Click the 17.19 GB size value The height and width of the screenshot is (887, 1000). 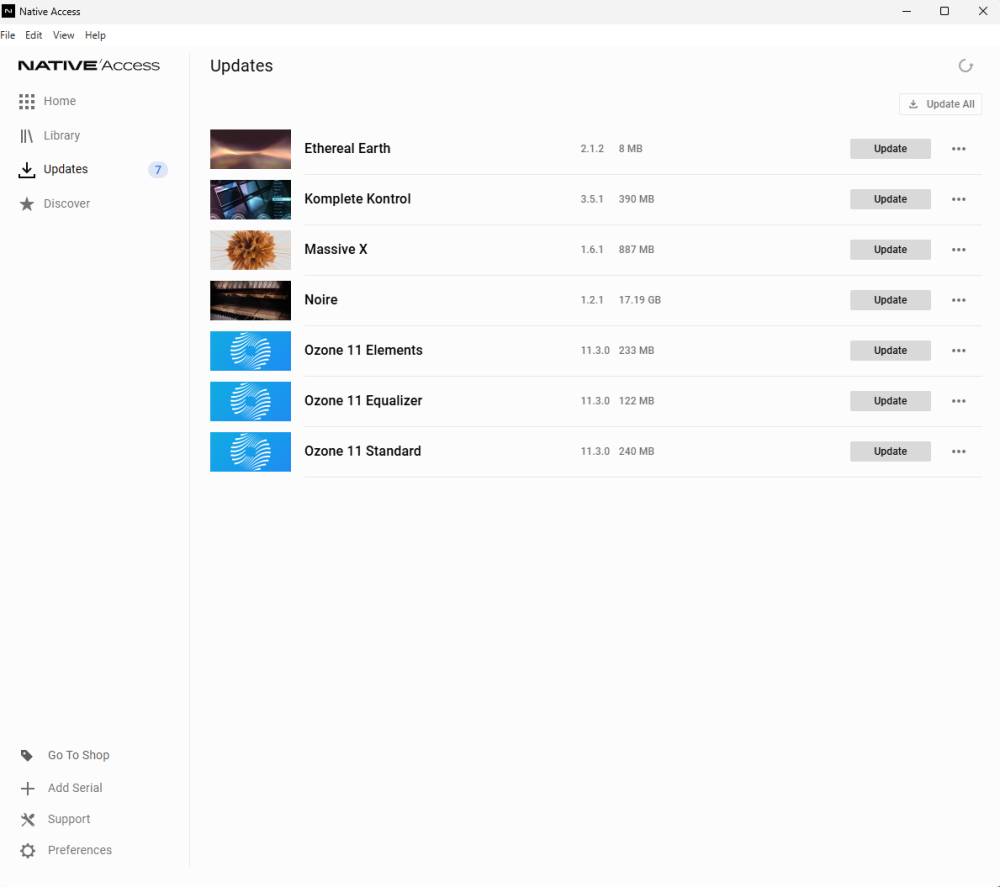tap(640, 300)
